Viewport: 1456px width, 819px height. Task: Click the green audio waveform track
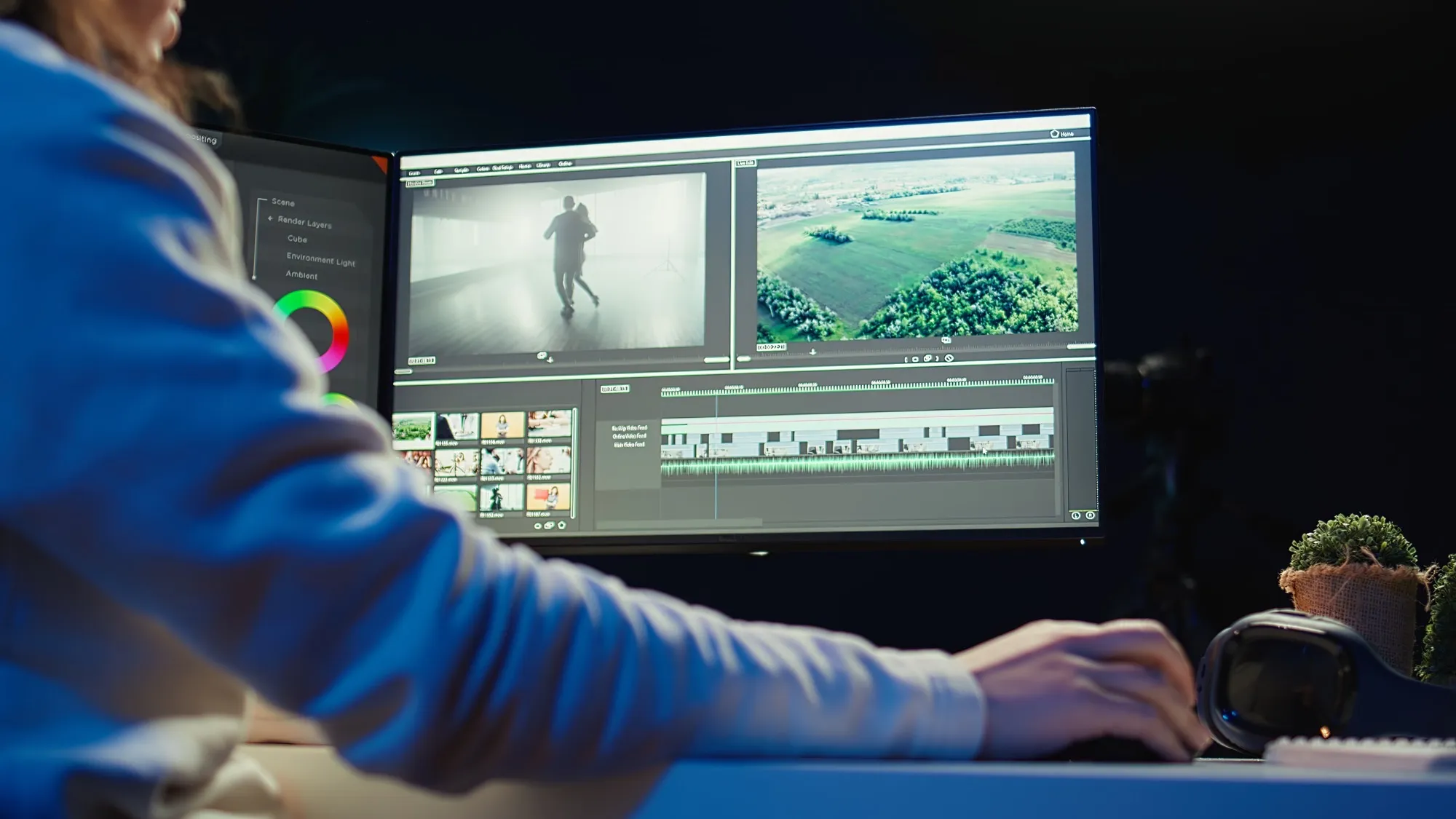858,462
